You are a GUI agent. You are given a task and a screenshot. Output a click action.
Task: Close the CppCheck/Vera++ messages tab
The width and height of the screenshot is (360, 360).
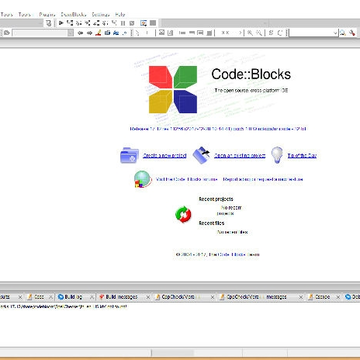click(301, 297)
